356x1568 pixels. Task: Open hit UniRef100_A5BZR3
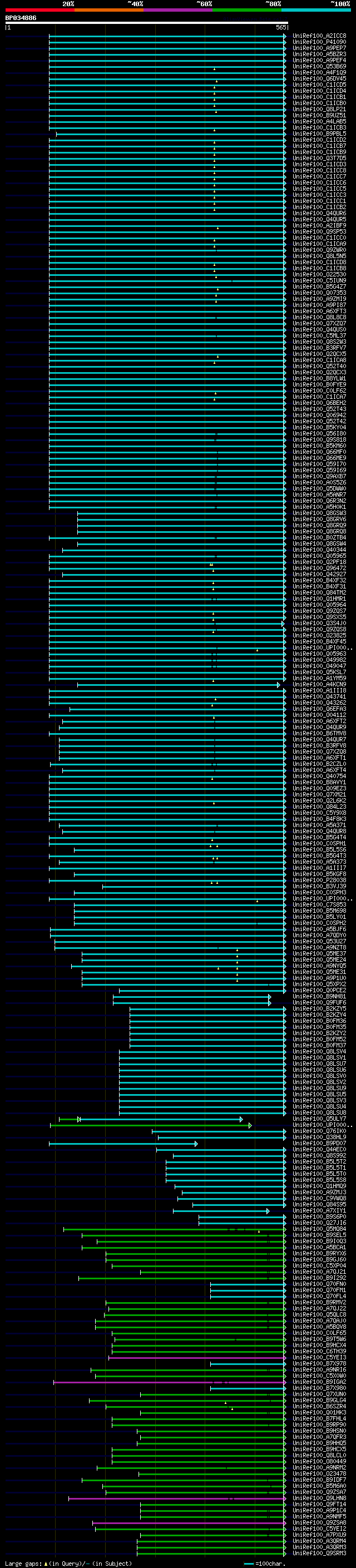(x=319, y=54)
